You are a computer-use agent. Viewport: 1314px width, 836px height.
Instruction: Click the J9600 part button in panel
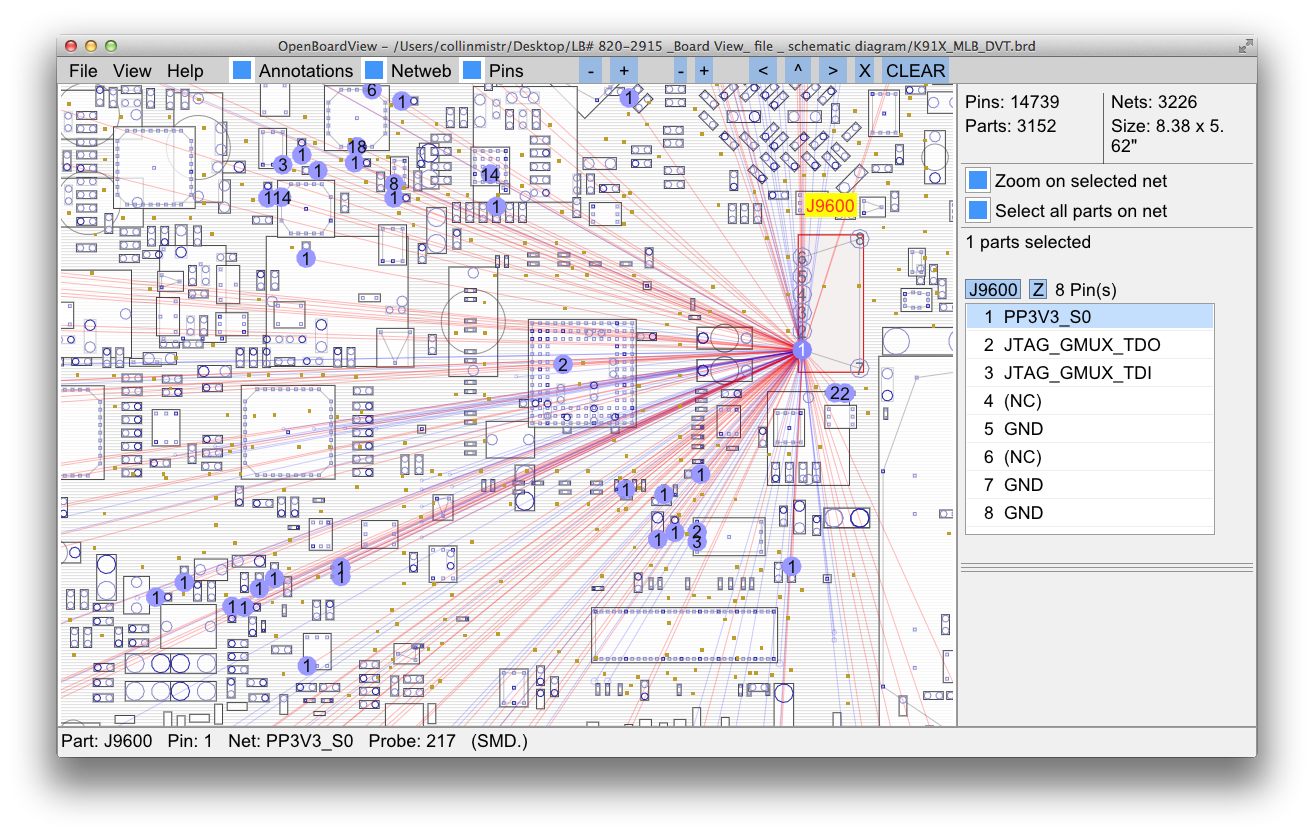992,290
